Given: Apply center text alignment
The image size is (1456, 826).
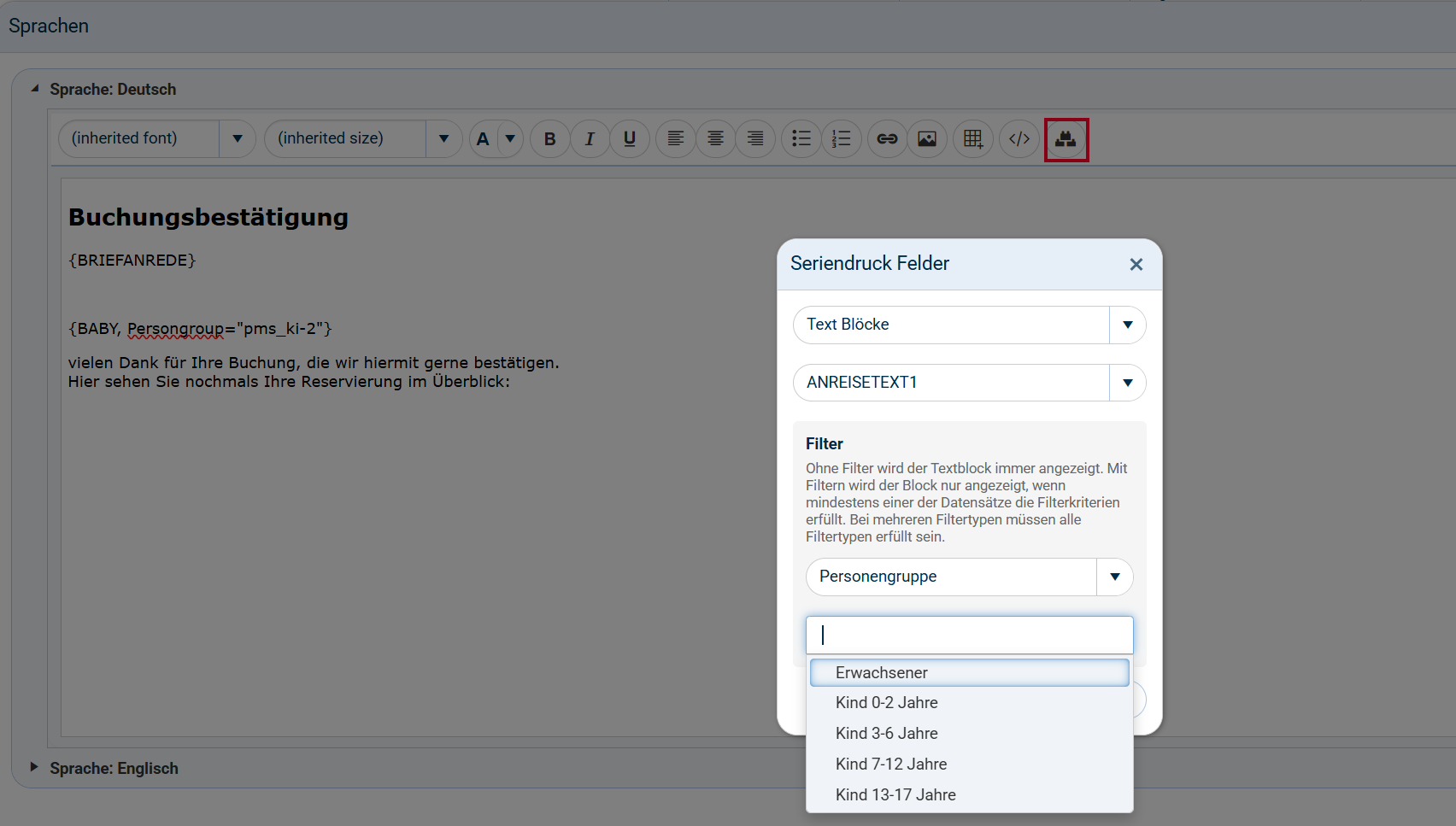Looking at the screenshot, I should (715, 138).
